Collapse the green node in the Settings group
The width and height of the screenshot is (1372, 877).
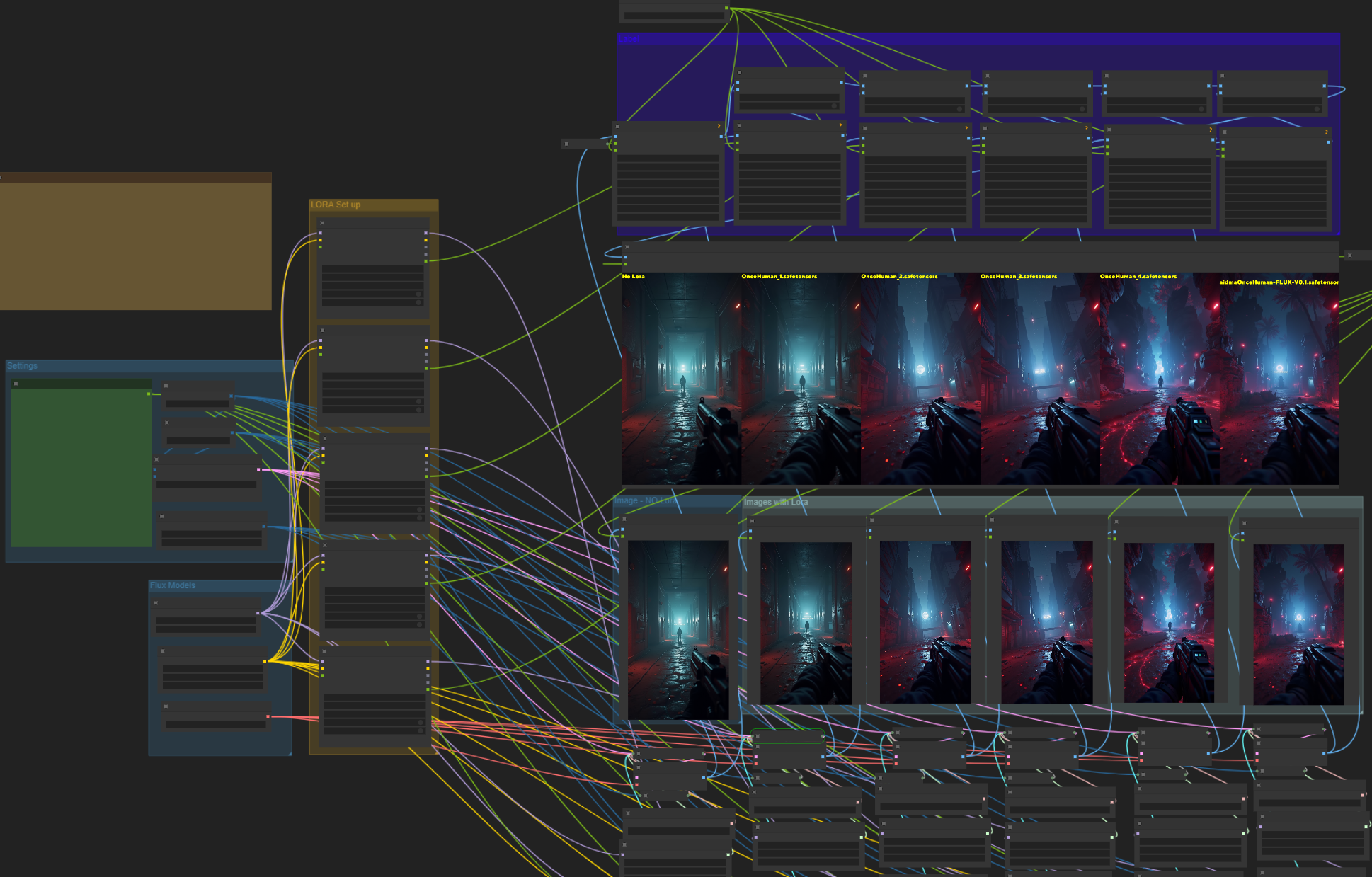16,384
